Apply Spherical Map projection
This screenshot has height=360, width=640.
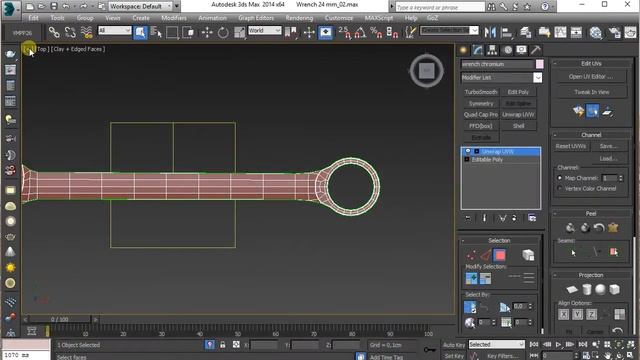click(600, 290)
